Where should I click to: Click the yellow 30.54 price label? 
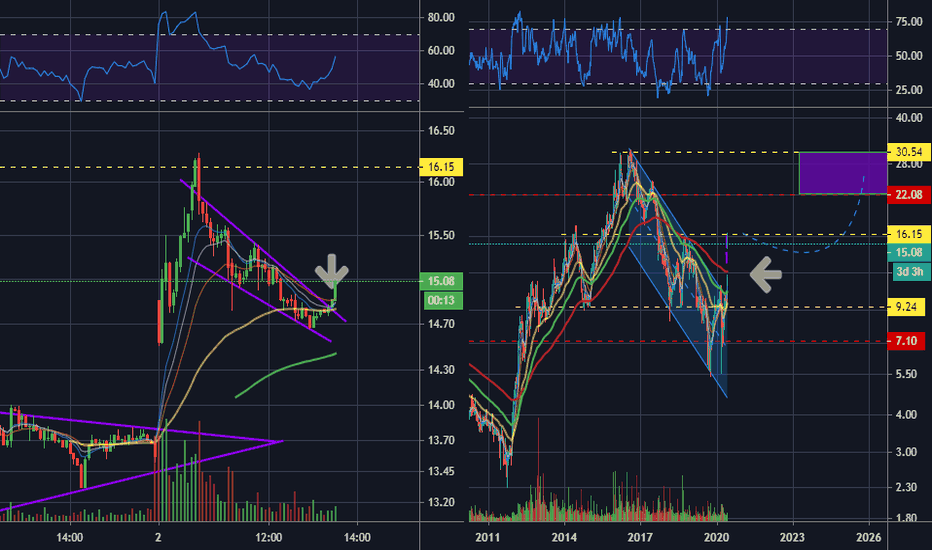[909, 152]
